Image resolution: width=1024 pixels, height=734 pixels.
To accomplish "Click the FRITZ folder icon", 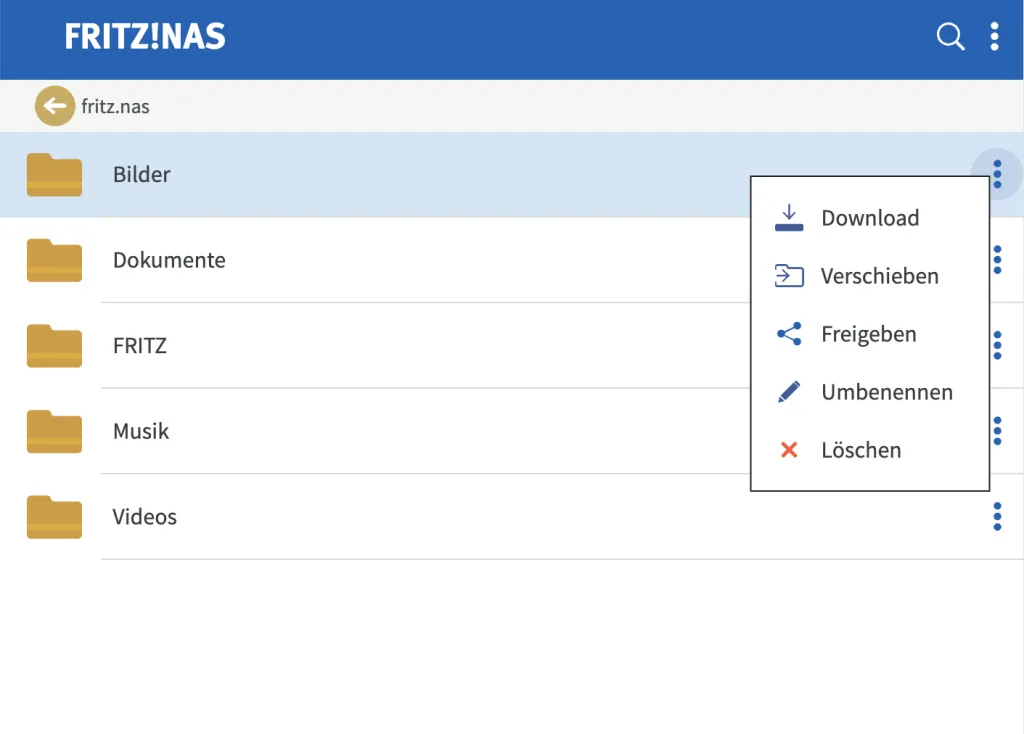I will point(54,346).
